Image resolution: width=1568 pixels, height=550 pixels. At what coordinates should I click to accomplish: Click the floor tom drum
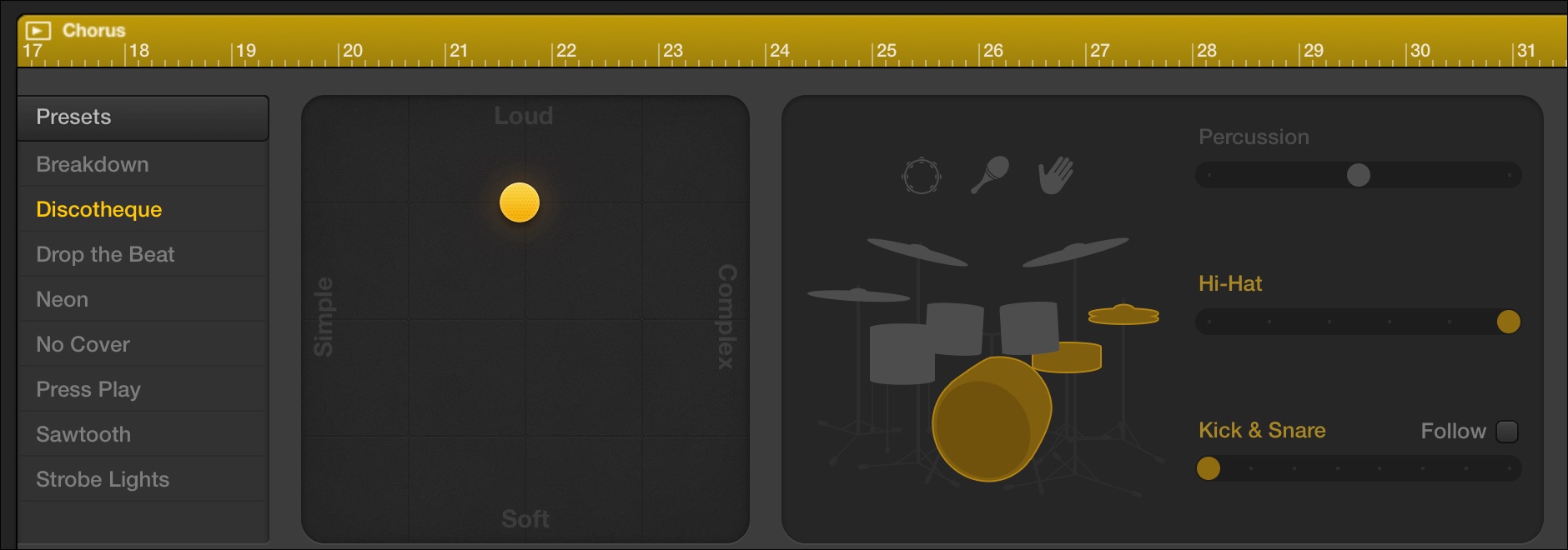pos(901,354)
